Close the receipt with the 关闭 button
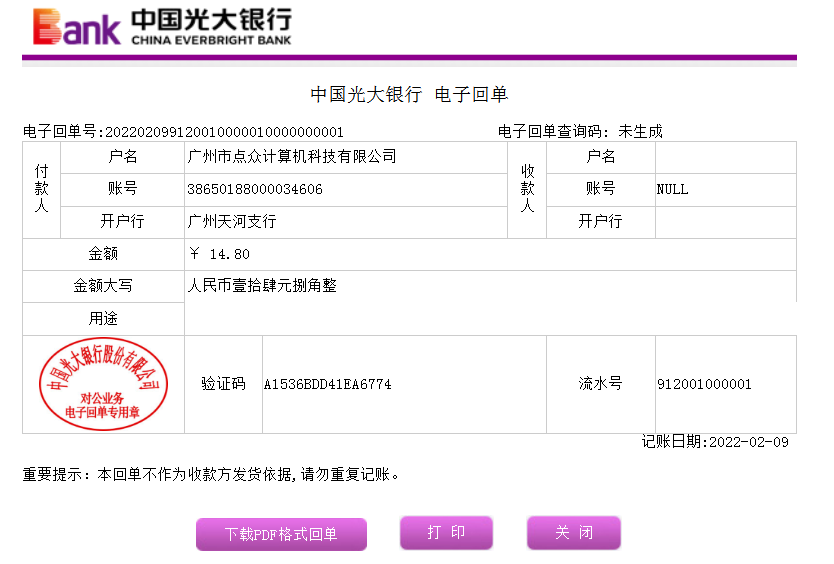 pos(573,532)
